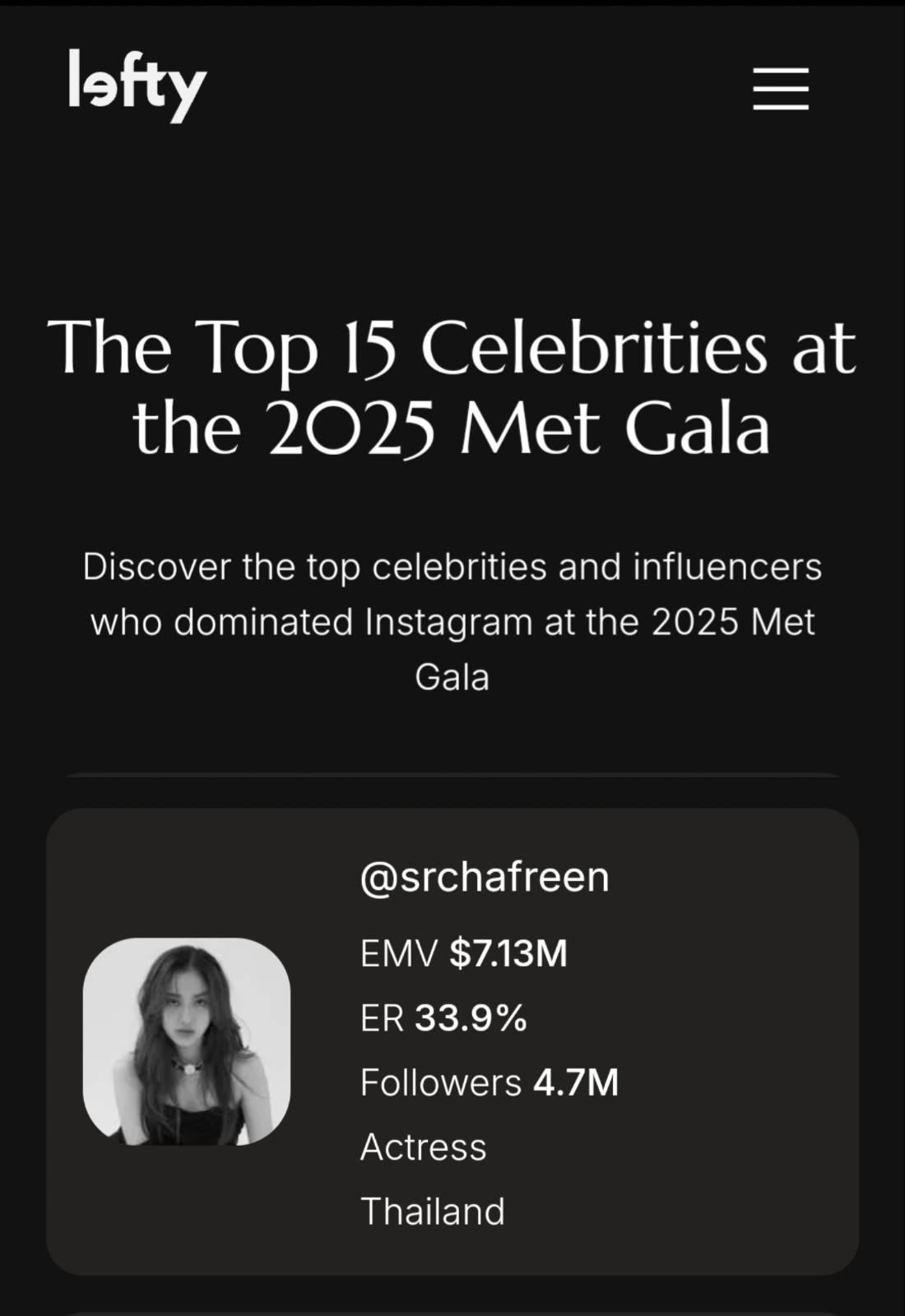Click the $7.13M bold figure
Viewport: 905px width, 1316px height.
coord(508,953)
